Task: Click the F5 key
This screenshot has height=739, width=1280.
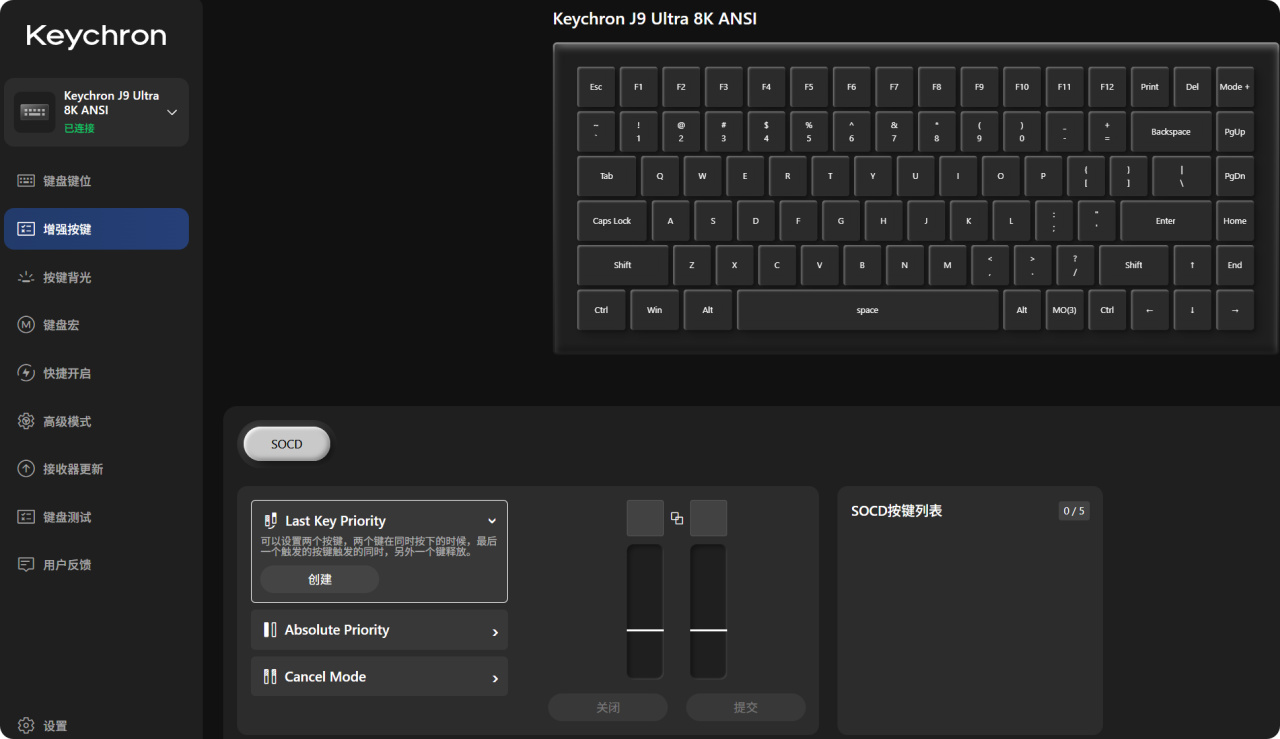Action: click(809, 87)
